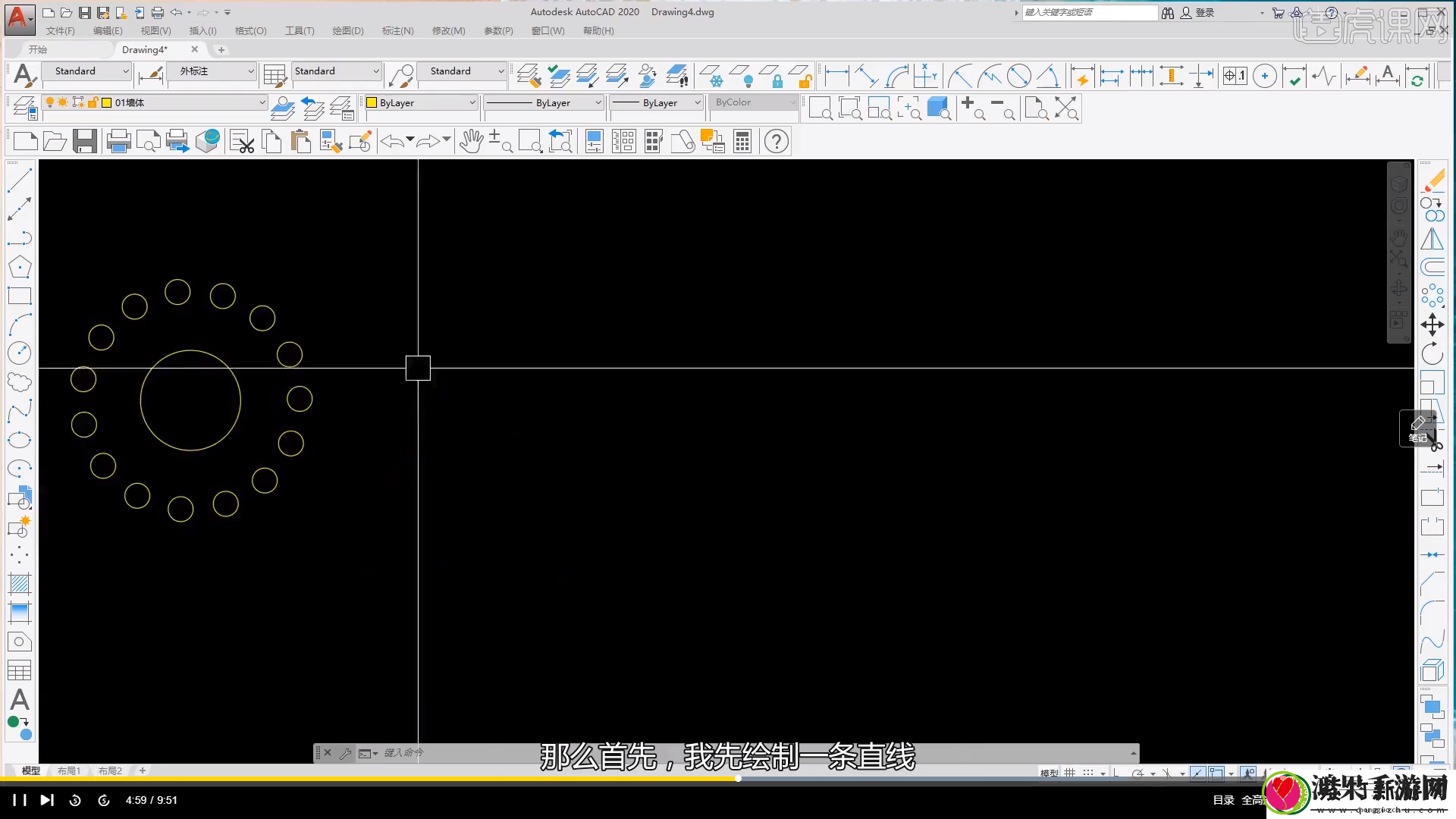This screenshot has width=1456, height=819.
Task: Select the Ellipse draw tool
Action: 20,440
